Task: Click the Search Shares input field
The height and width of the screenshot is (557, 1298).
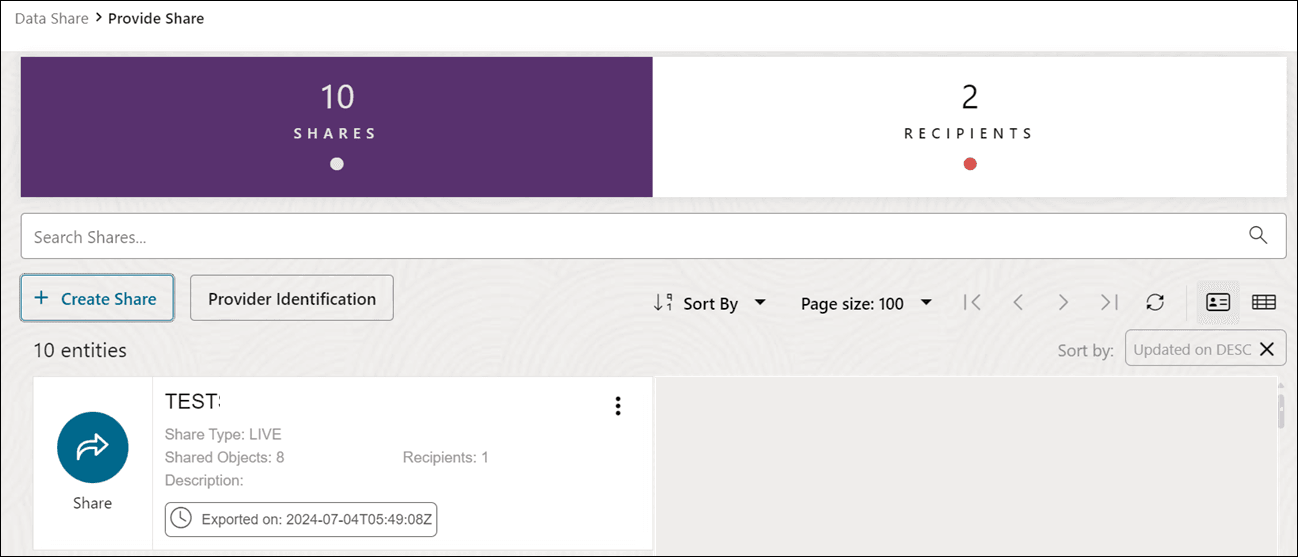Action: [x=630, y=237]
